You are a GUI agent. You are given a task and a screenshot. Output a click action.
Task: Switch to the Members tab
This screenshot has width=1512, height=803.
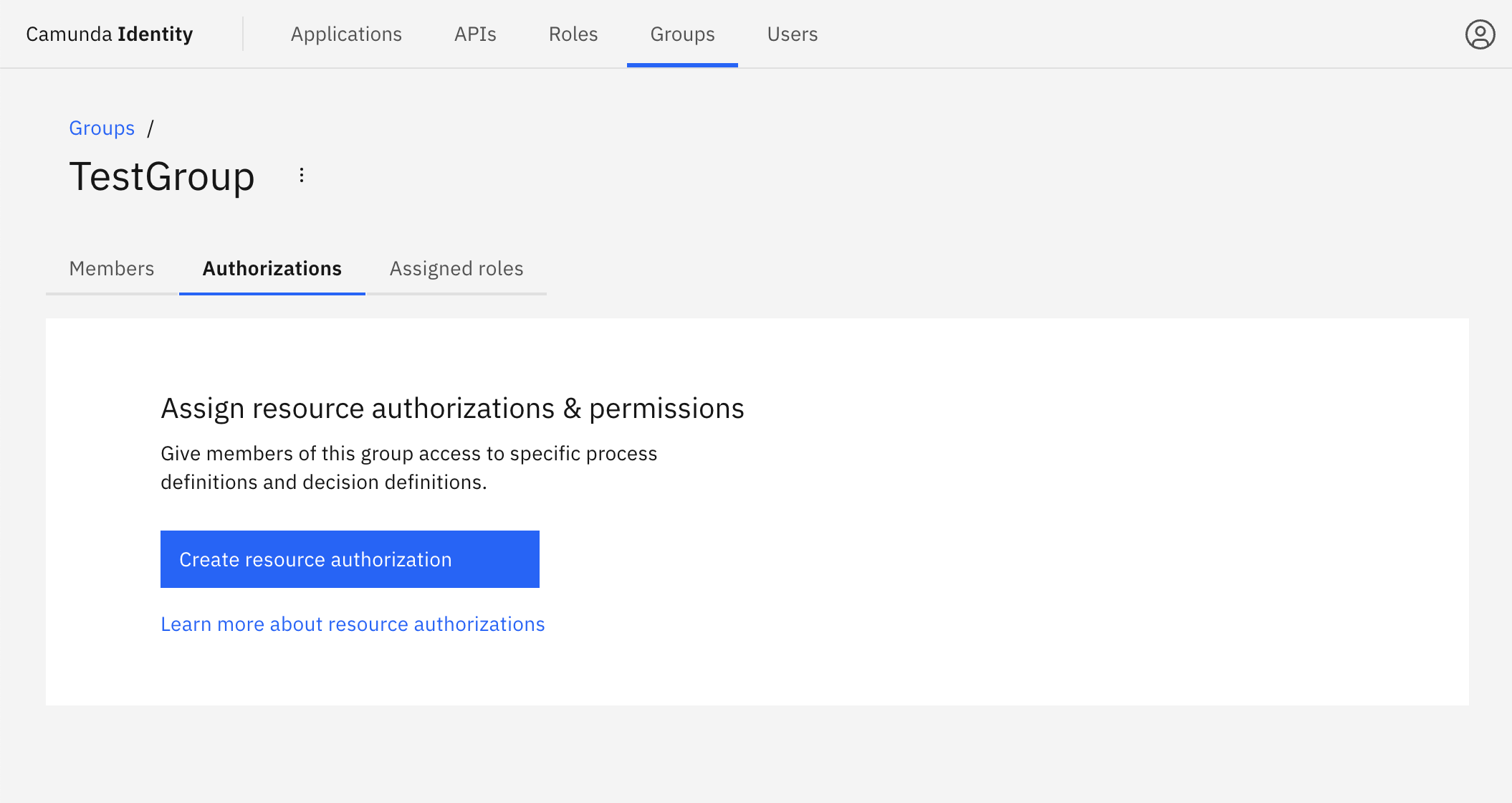112,268
